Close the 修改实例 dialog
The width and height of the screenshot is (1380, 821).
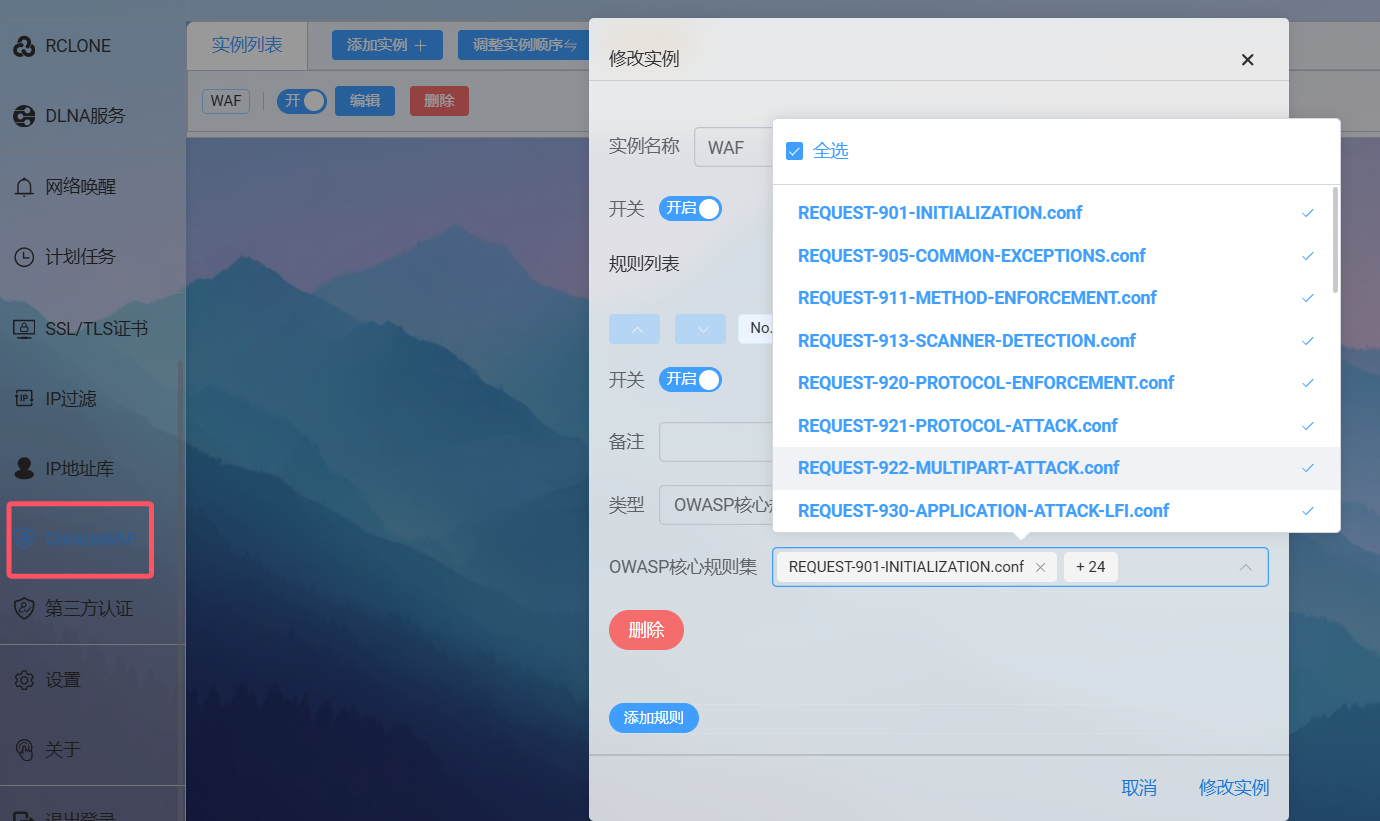[1247, 60]
